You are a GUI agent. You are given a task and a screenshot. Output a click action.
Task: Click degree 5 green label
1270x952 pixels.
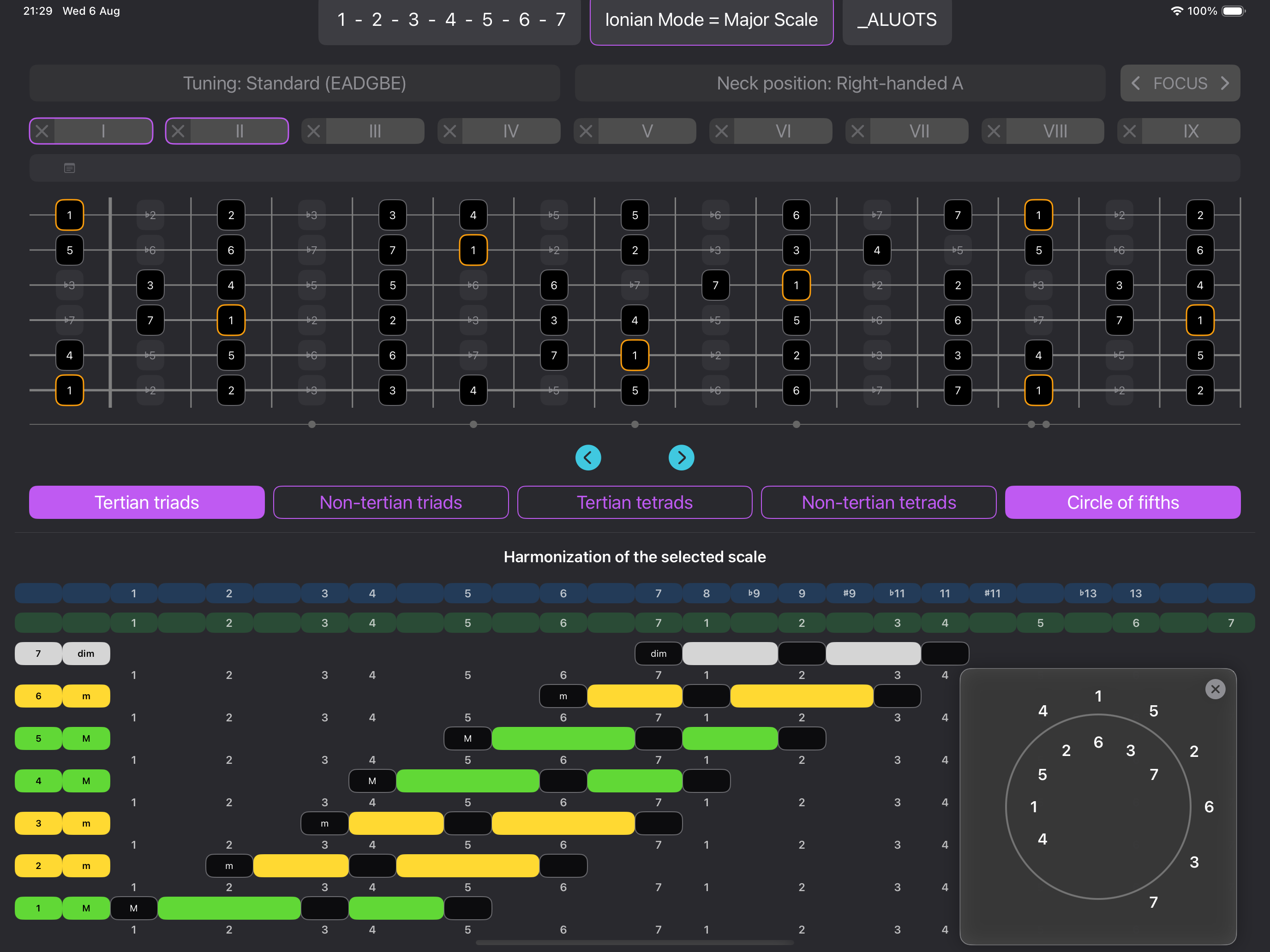tap(38, 738)
